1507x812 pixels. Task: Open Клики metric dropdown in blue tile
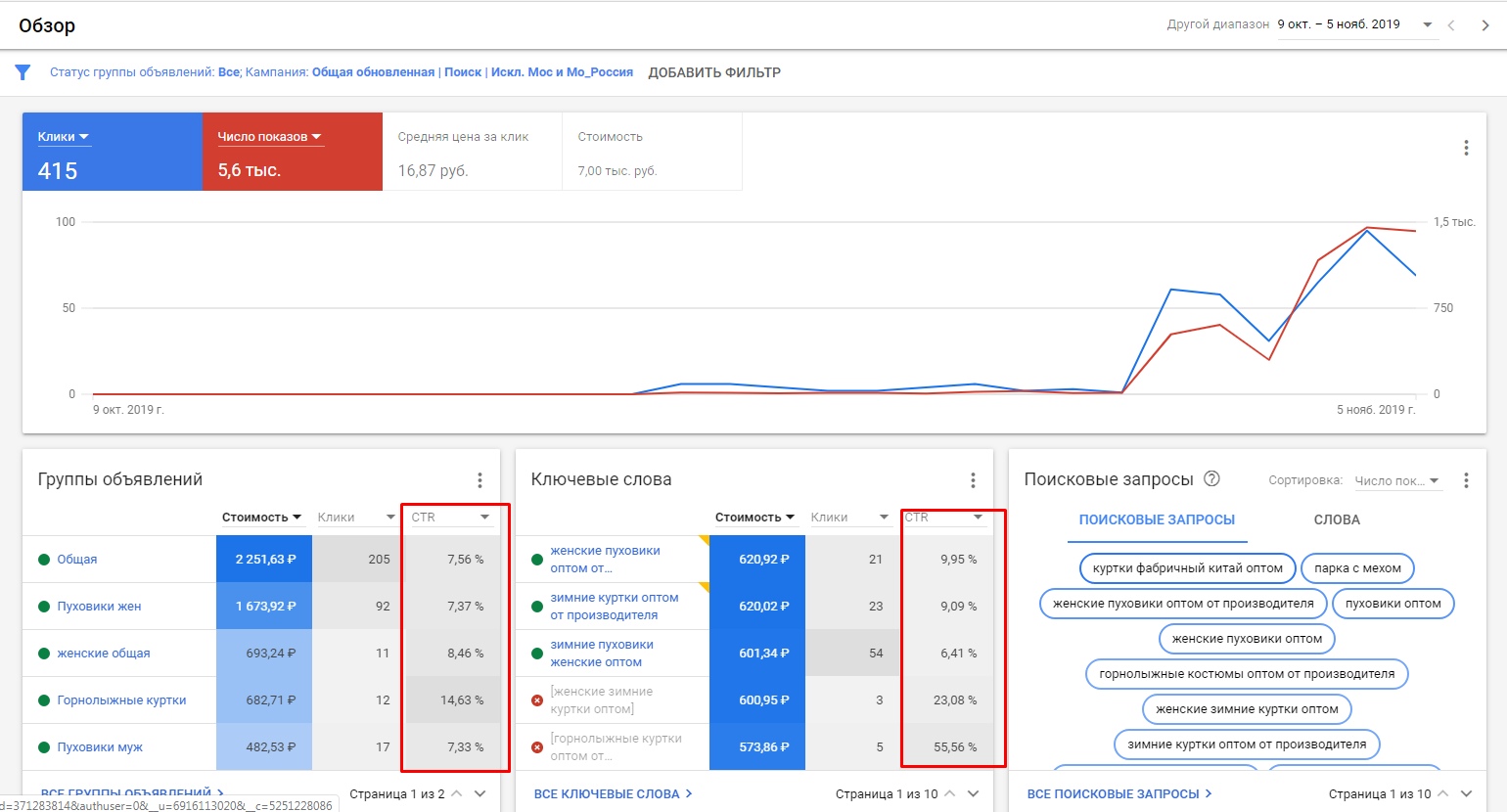pos(64,137)
